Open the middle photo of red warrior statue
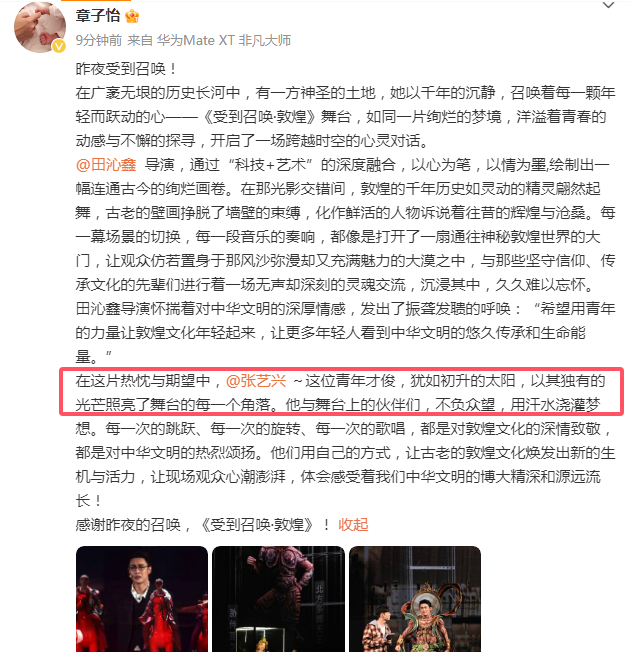This screenshot has height=652, width=630. [279, 599]
